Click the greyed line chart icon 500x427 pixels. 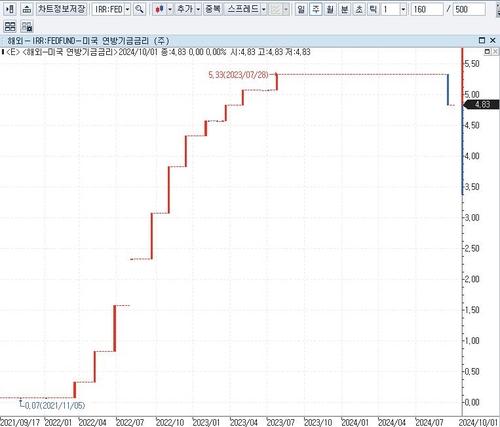[x=276, y=9]
